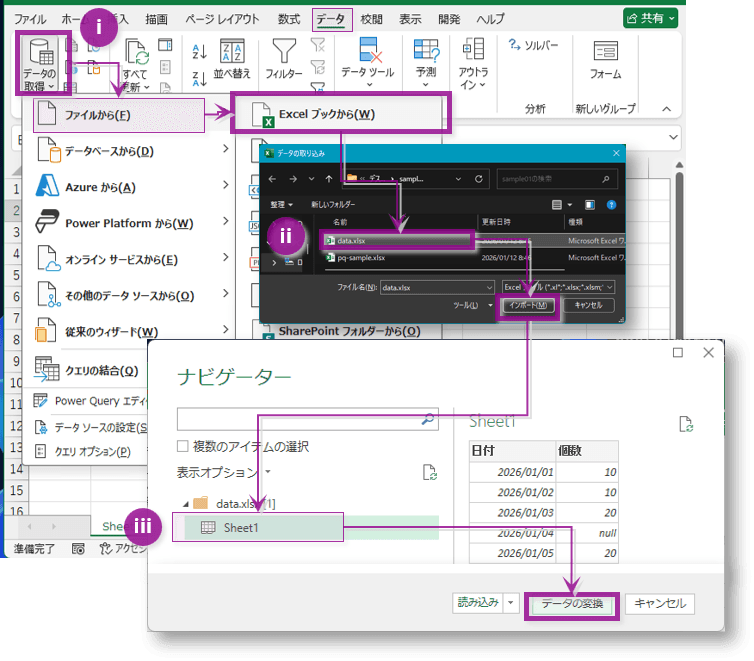754x661 pixels.
Task: Choose データベースから(D) menu entry
Action: point(109,151)
